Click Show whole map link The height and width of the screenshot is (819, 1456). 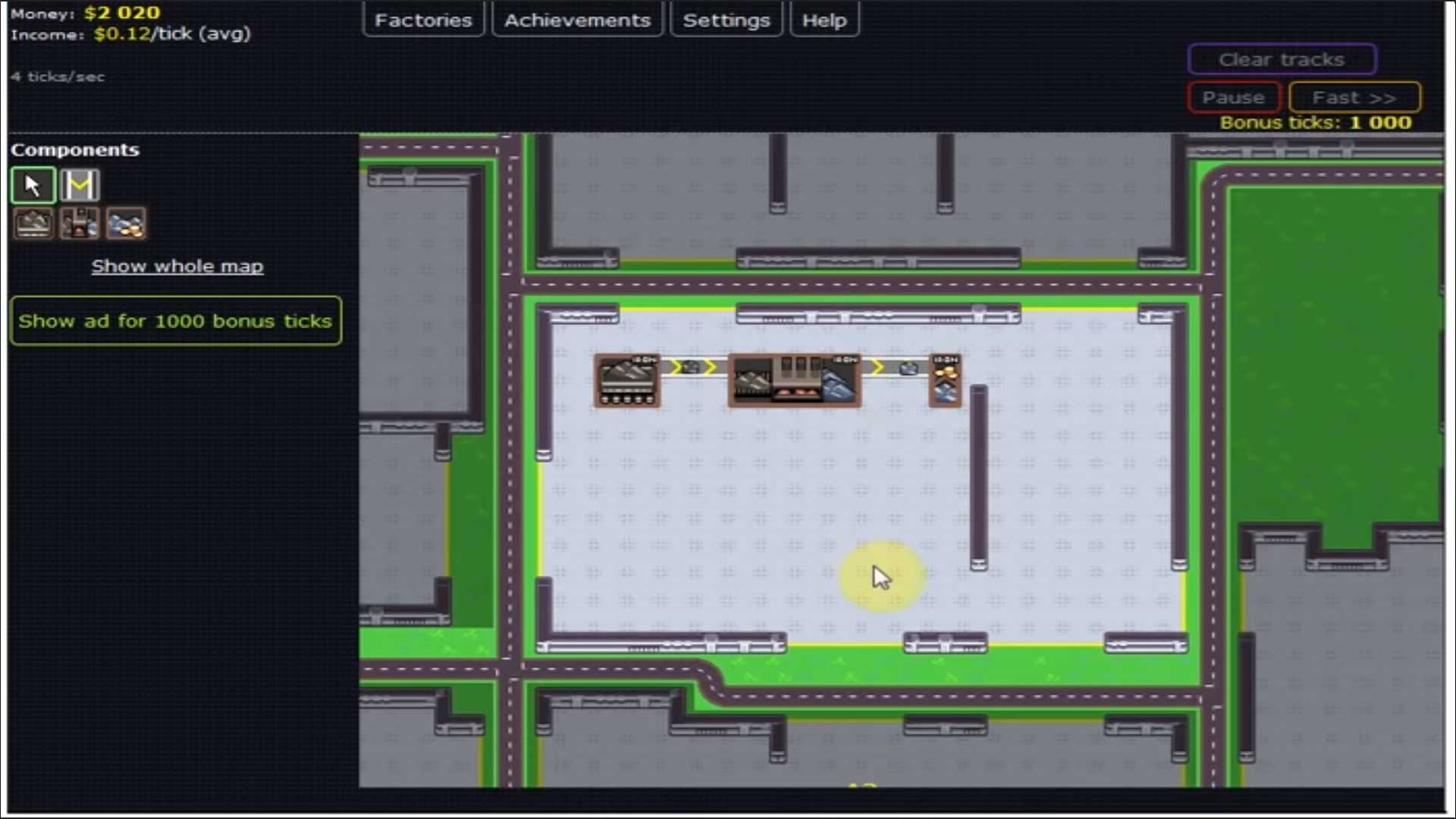(x=177, y=266)
